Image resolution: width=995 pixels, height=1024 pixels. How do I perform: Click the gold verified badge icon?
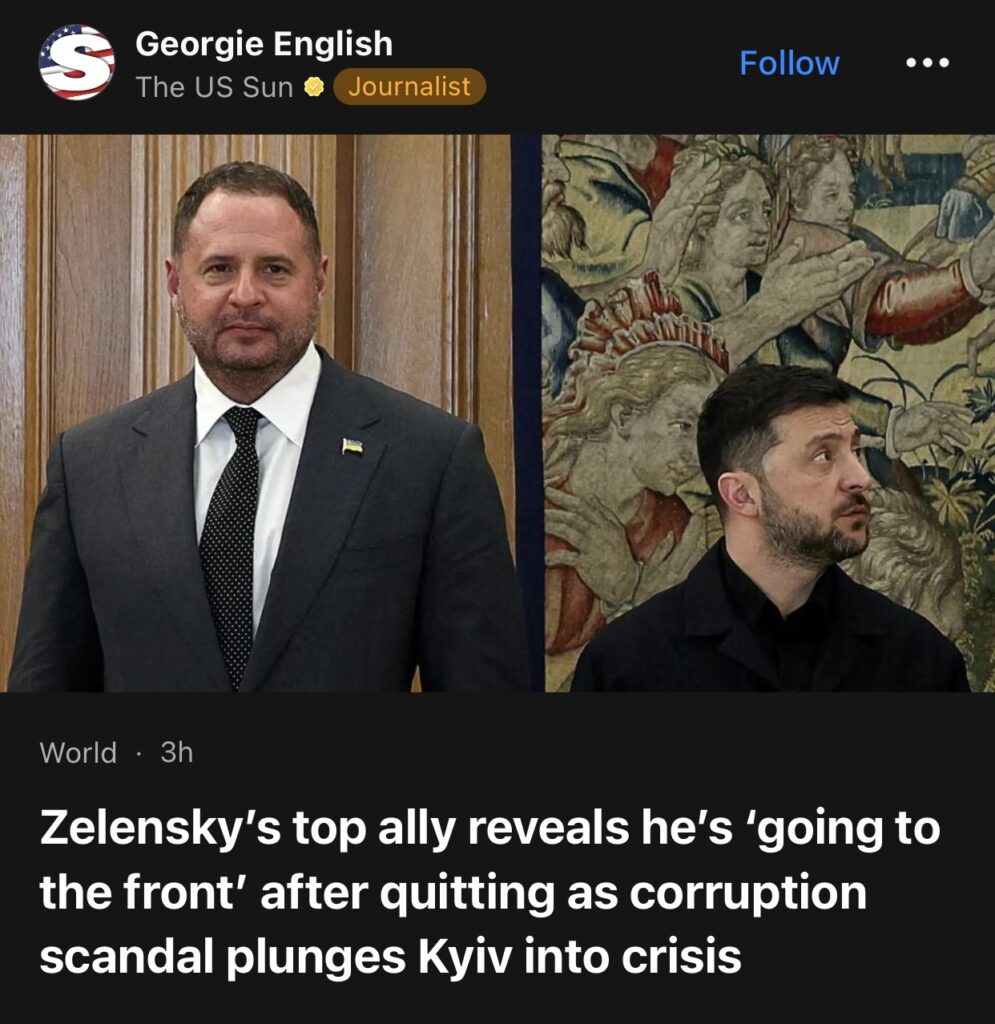coord(315,87)
